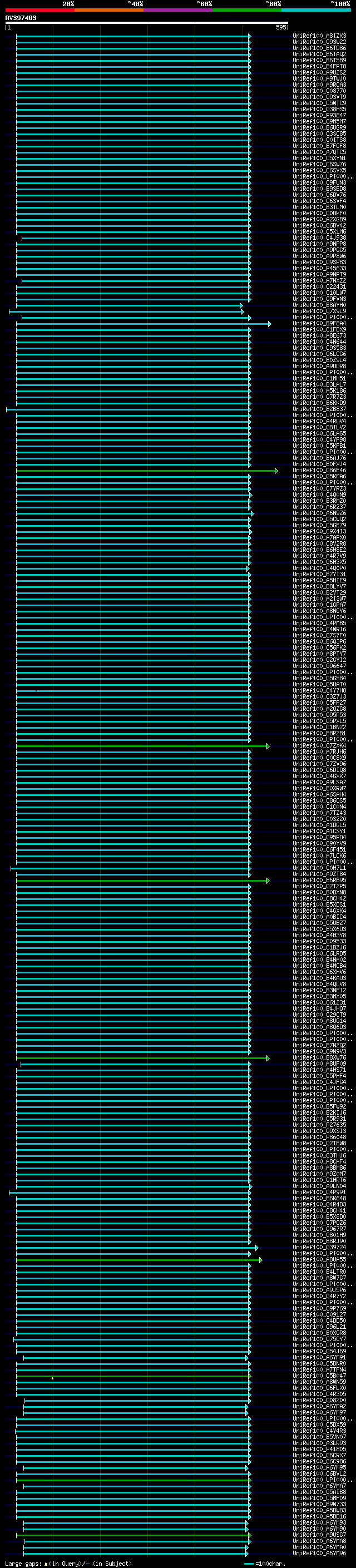
Task: Select hit label UniRef100_Q4GXK4
Action: click(x=319, y=911)
